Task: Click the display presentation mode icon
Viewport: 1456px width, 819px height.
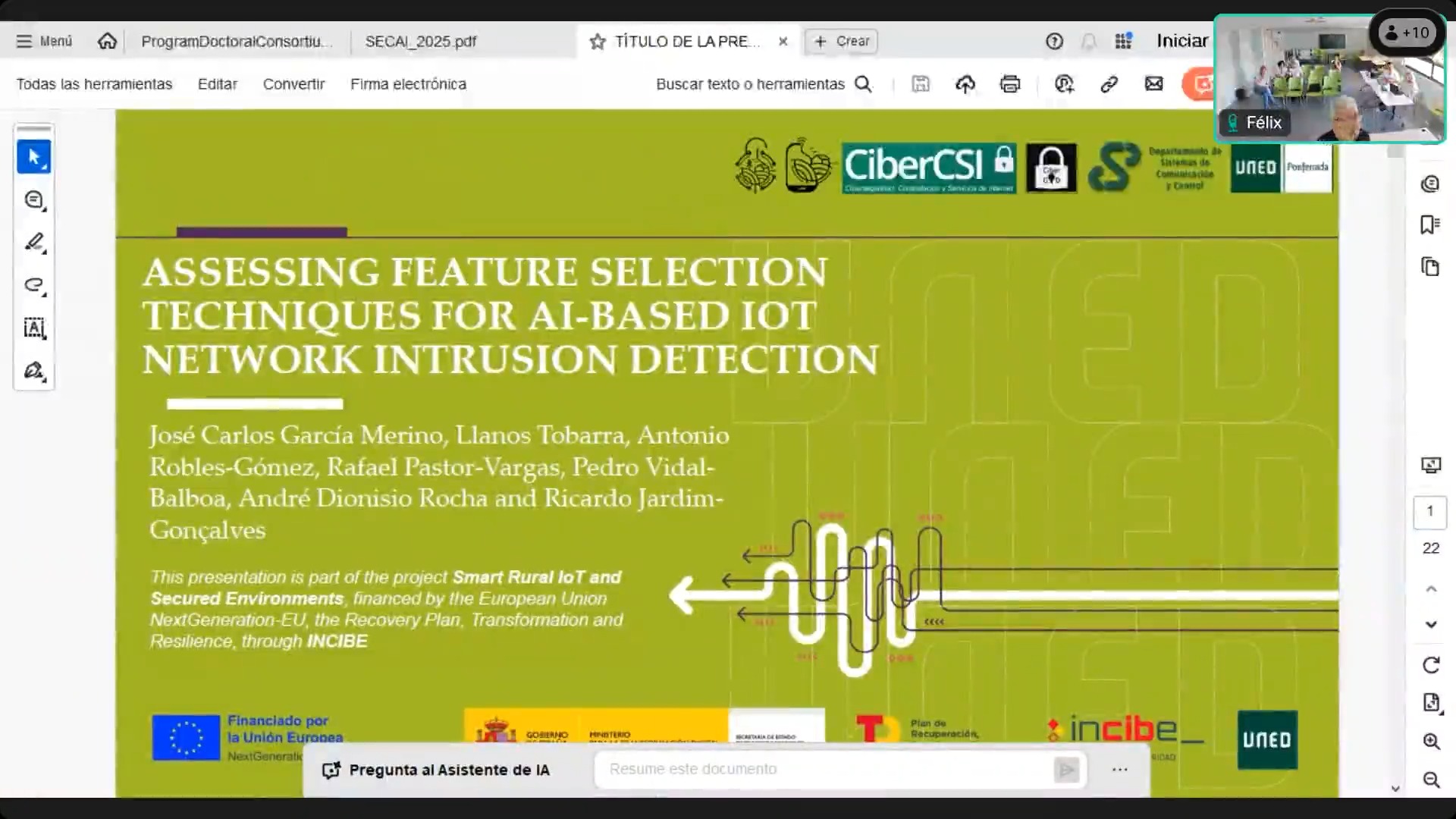Action: [x=1430, y=465]
